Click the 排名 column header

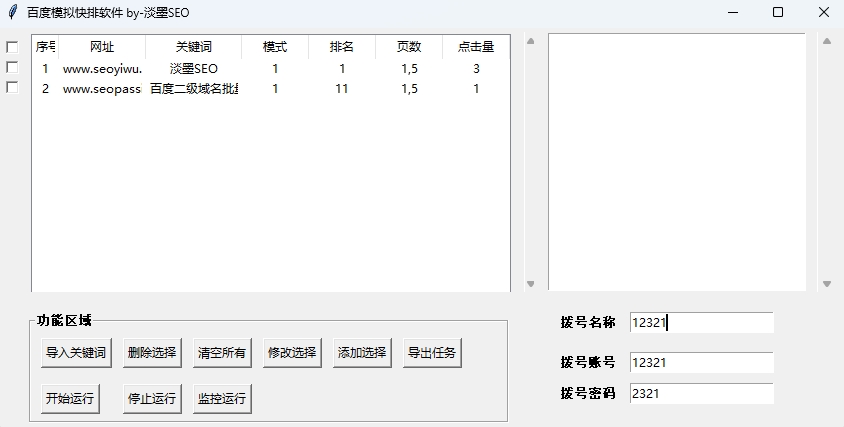pyautogui.click(x=342, y=47)
